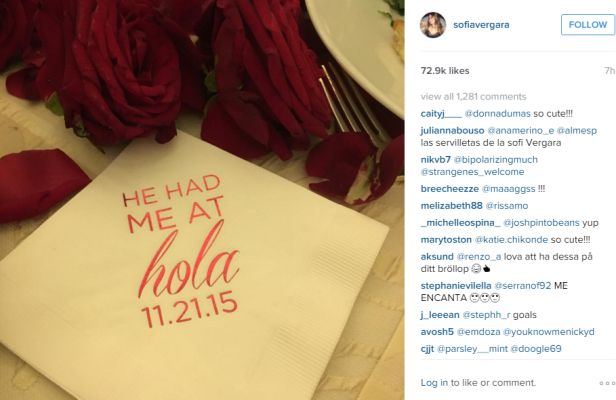Open commenter caityj____ profile
Screen dimensions: 616x400
pyautogui.click(x=441, y=114)
